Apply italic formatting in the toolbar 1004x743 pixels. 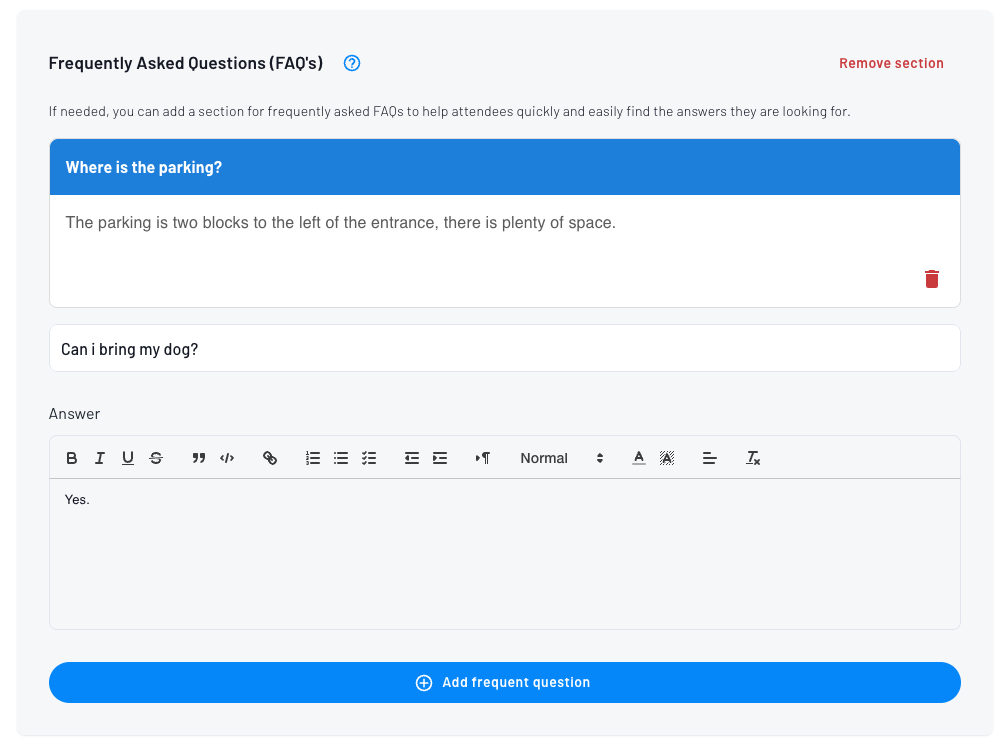100,458
